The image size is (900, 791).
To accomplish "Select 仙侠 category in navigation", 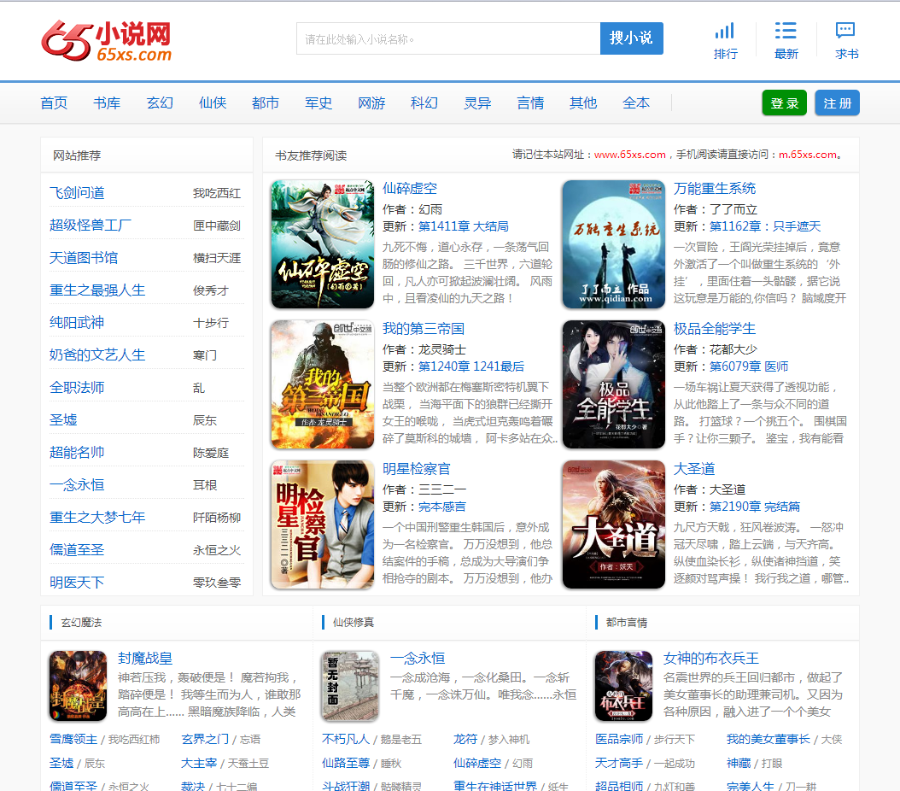I will coord(212,103).
